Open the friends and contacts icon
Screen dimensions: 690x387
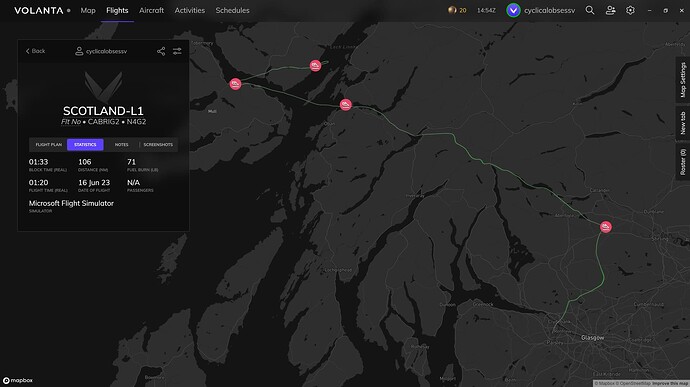coord(610,10)
